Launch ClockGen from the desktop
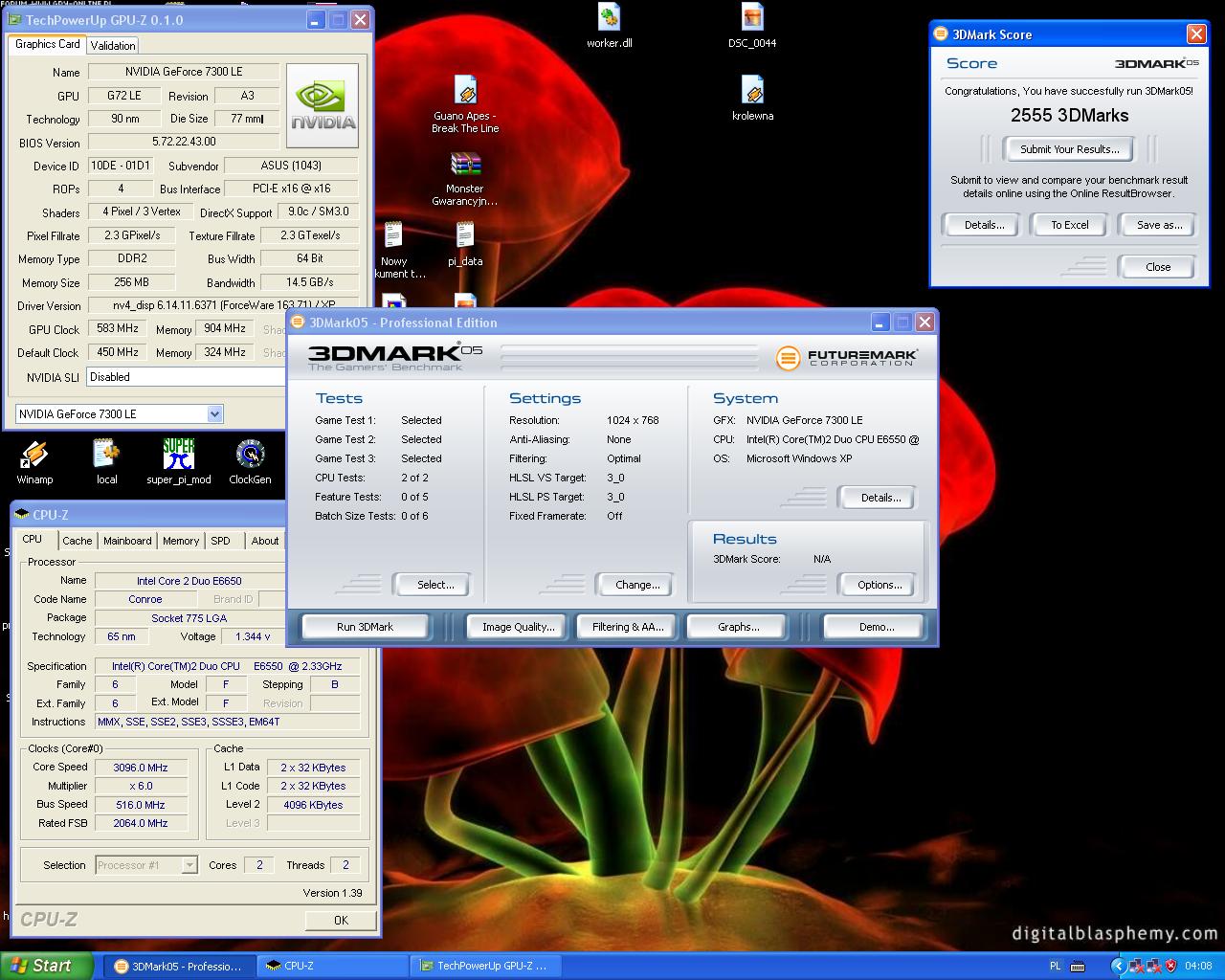This screenshot has height=980, width=1225. [250, 462]
